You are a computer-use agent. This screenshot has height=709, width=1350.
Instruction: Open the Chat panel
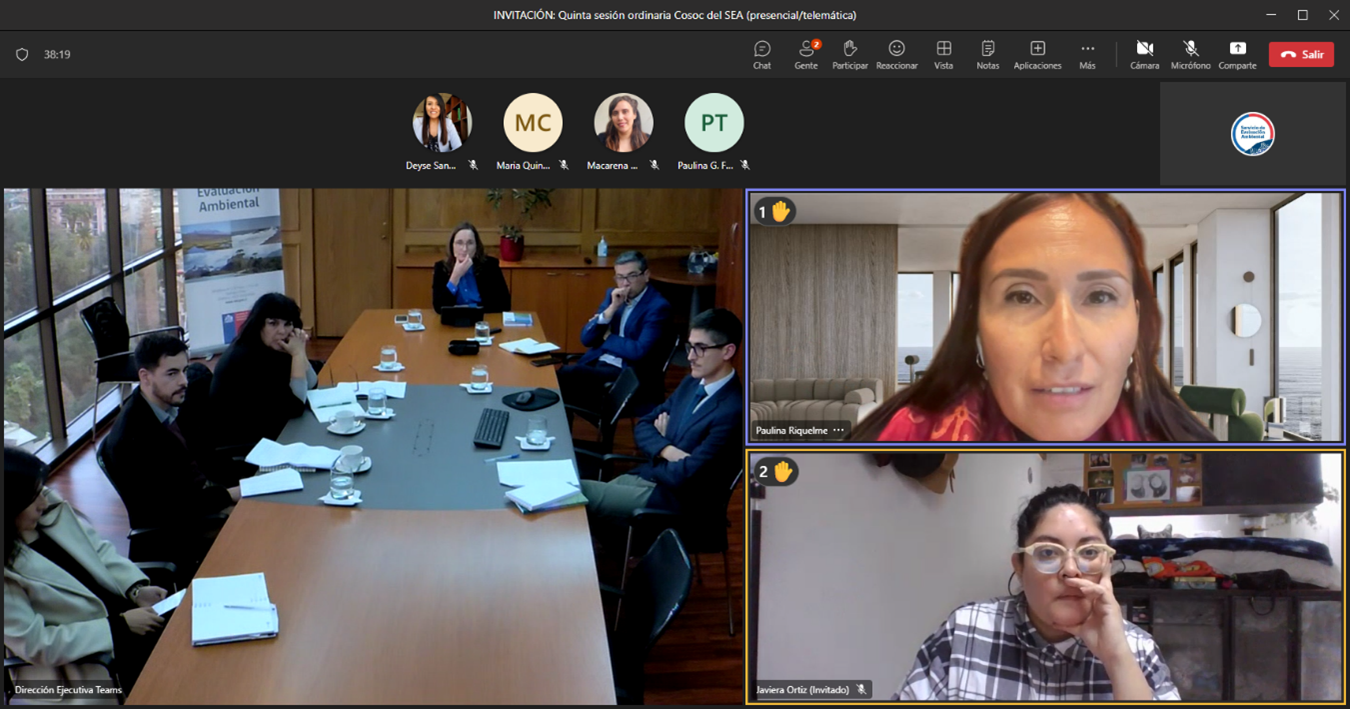coord(762,54)
